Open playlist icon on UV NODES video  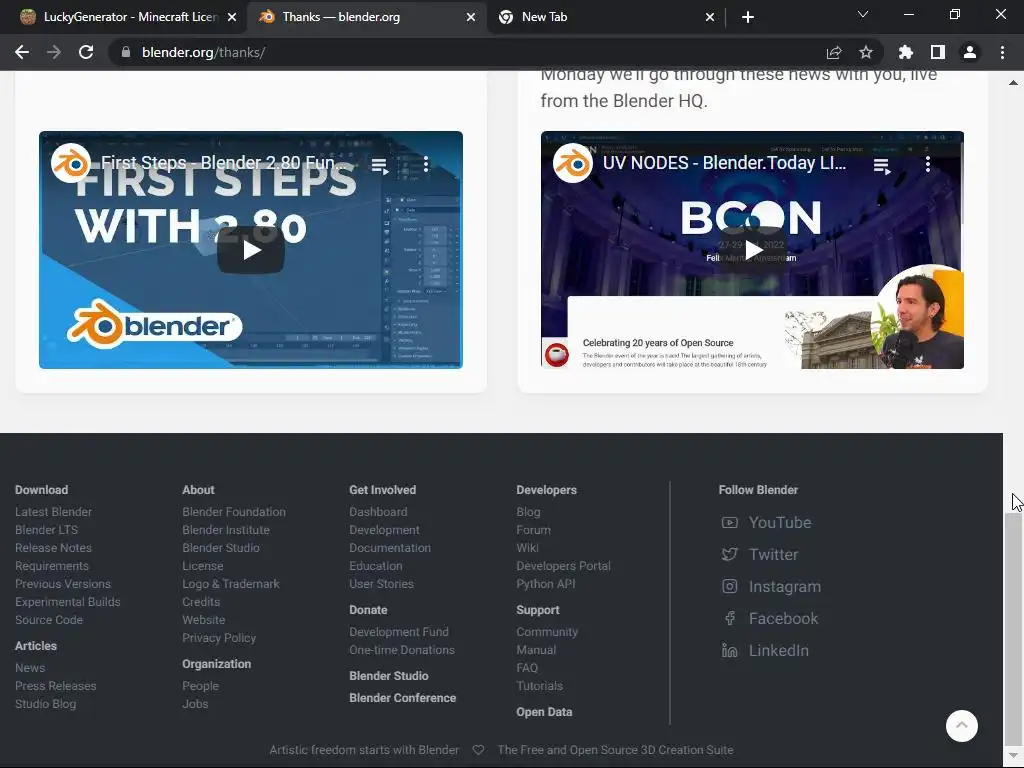pyautogui.click(x=882, y=166)
